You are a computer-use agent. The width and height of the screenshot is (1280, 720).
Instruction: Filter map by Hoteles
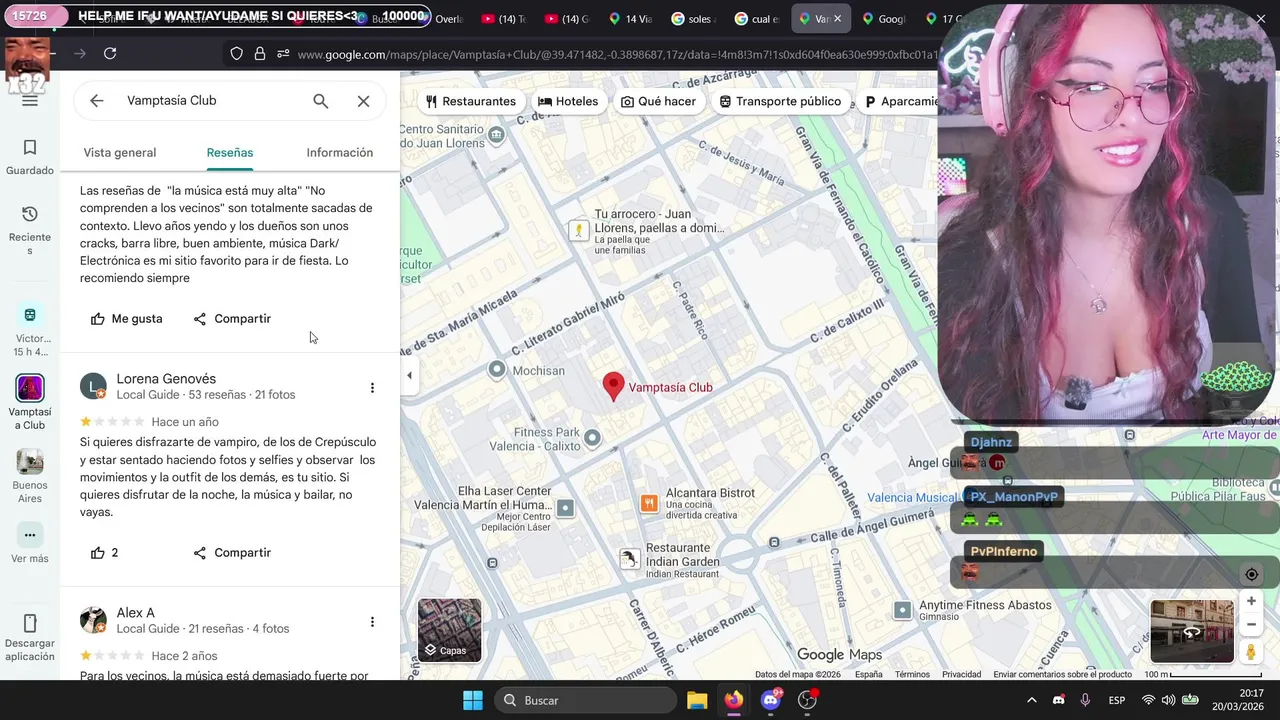click(568, 101)
